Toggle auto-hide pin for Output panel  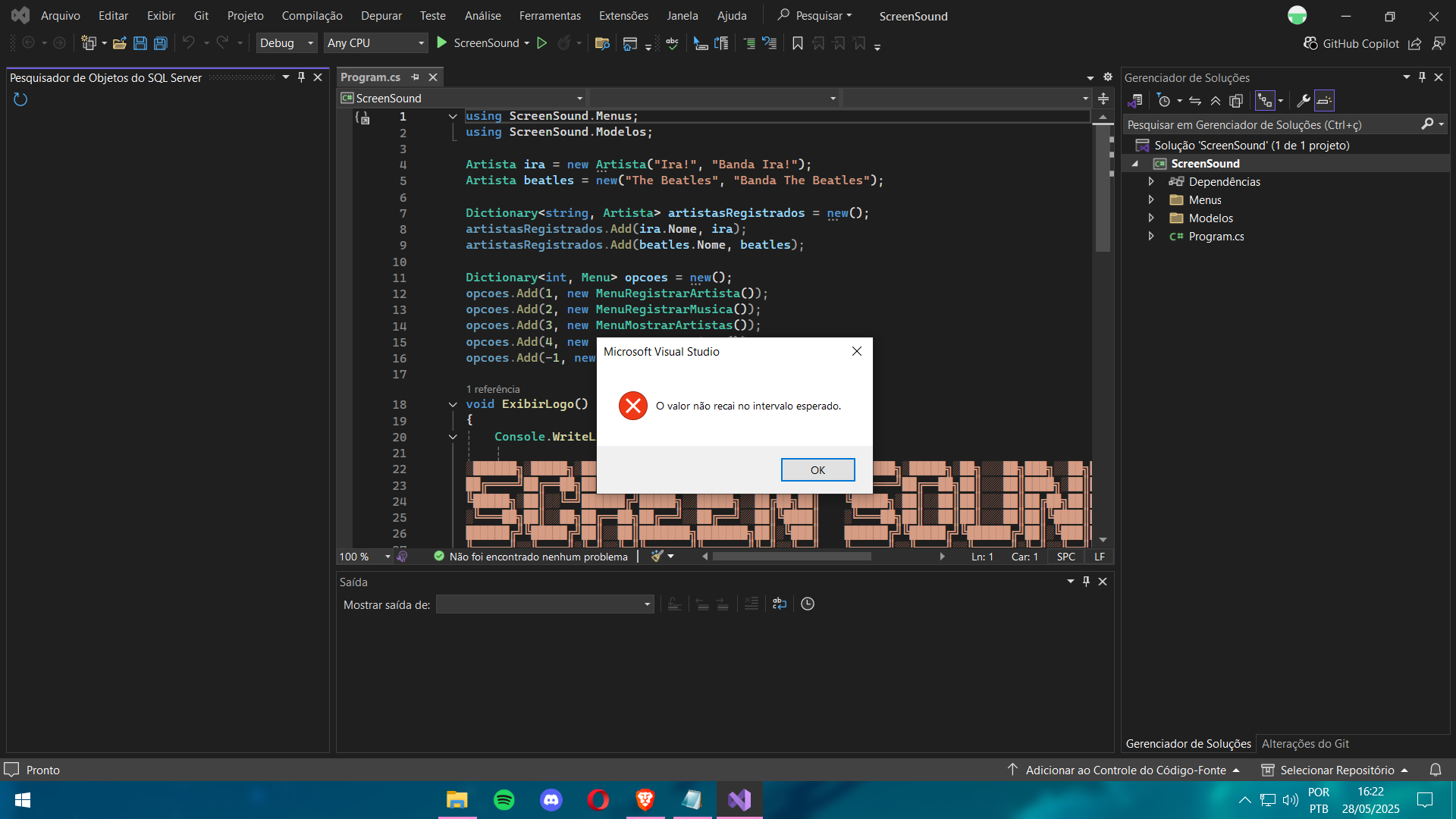pos(1086,582)
